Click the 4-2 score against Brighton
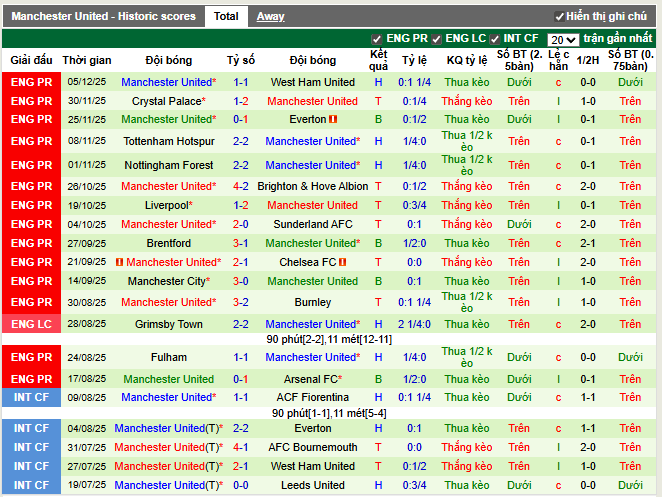Screen dimensions: 662x497 tap(241, 186)
